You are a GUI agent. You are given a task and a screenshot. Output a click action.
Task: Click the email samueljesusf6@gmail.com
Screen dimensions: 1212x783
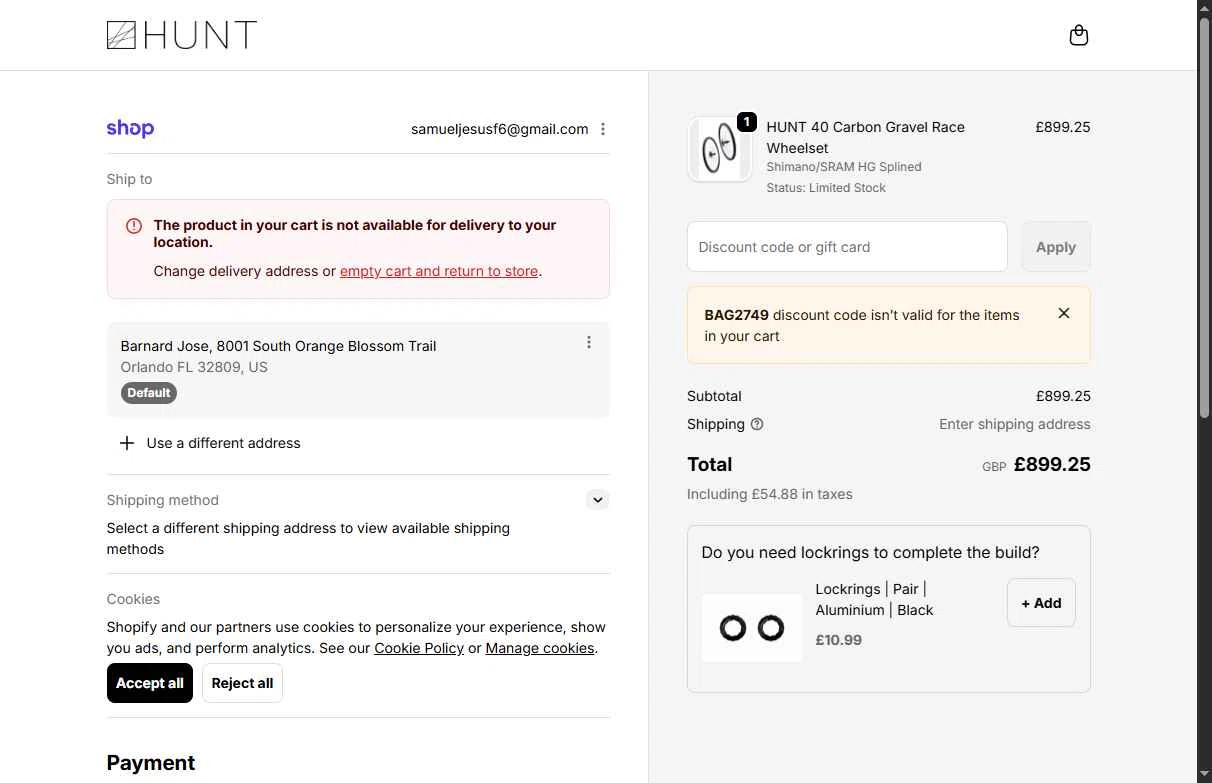(499, 129)
